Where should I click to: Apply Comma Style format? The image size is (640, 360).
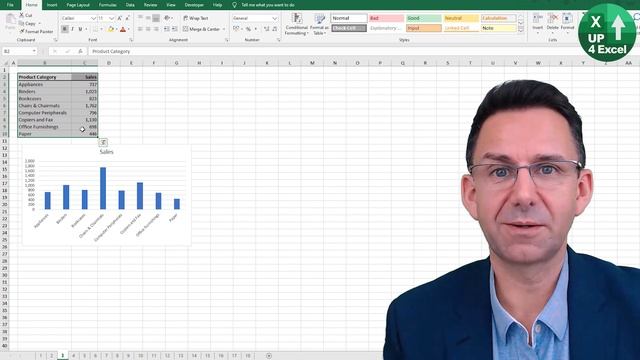(x=256, y=29)
